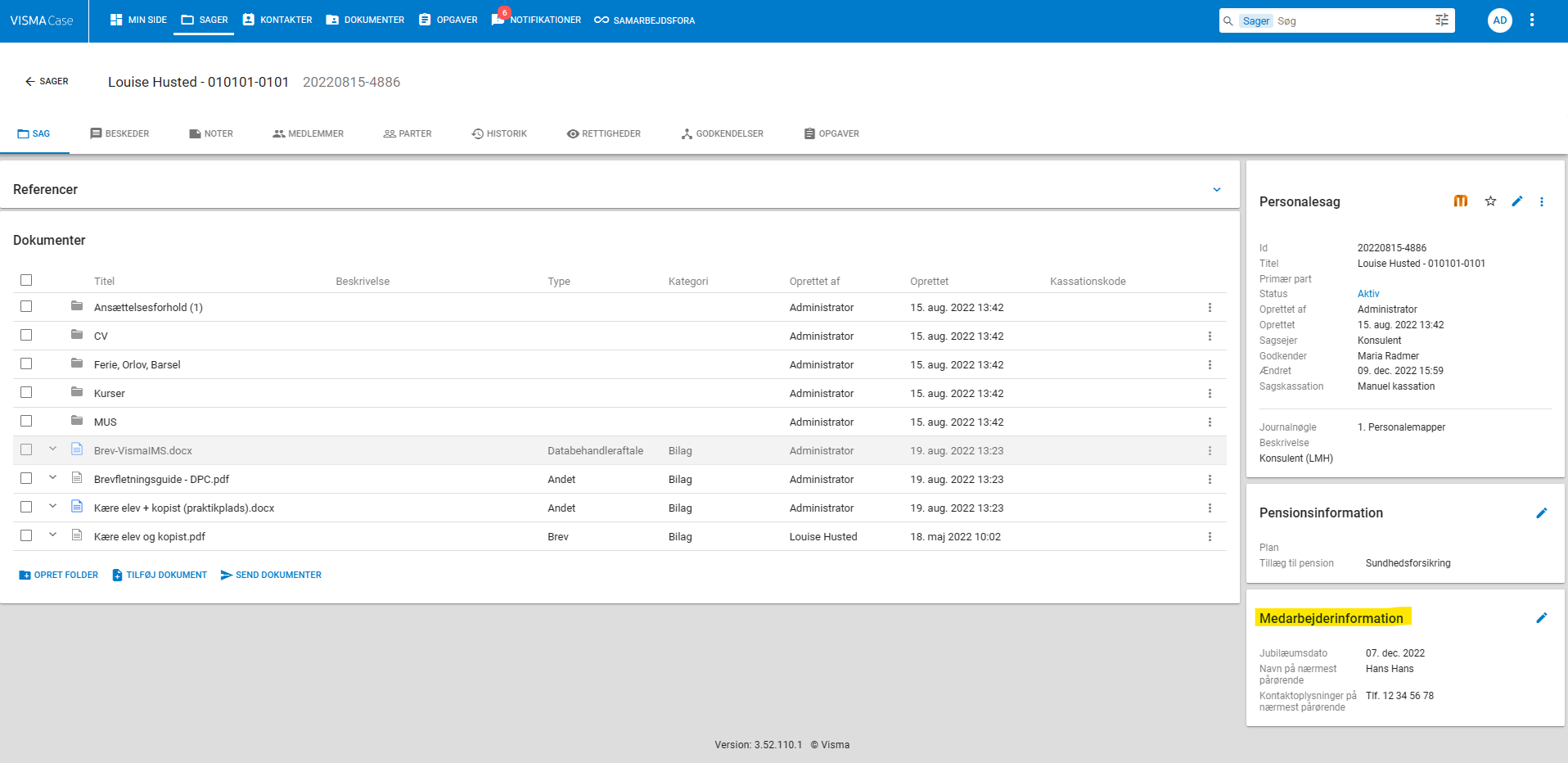This screenshot has height=763, width=1568.
Task: Open Dokumenter in top navigation
Action: (x=365, y=20)
